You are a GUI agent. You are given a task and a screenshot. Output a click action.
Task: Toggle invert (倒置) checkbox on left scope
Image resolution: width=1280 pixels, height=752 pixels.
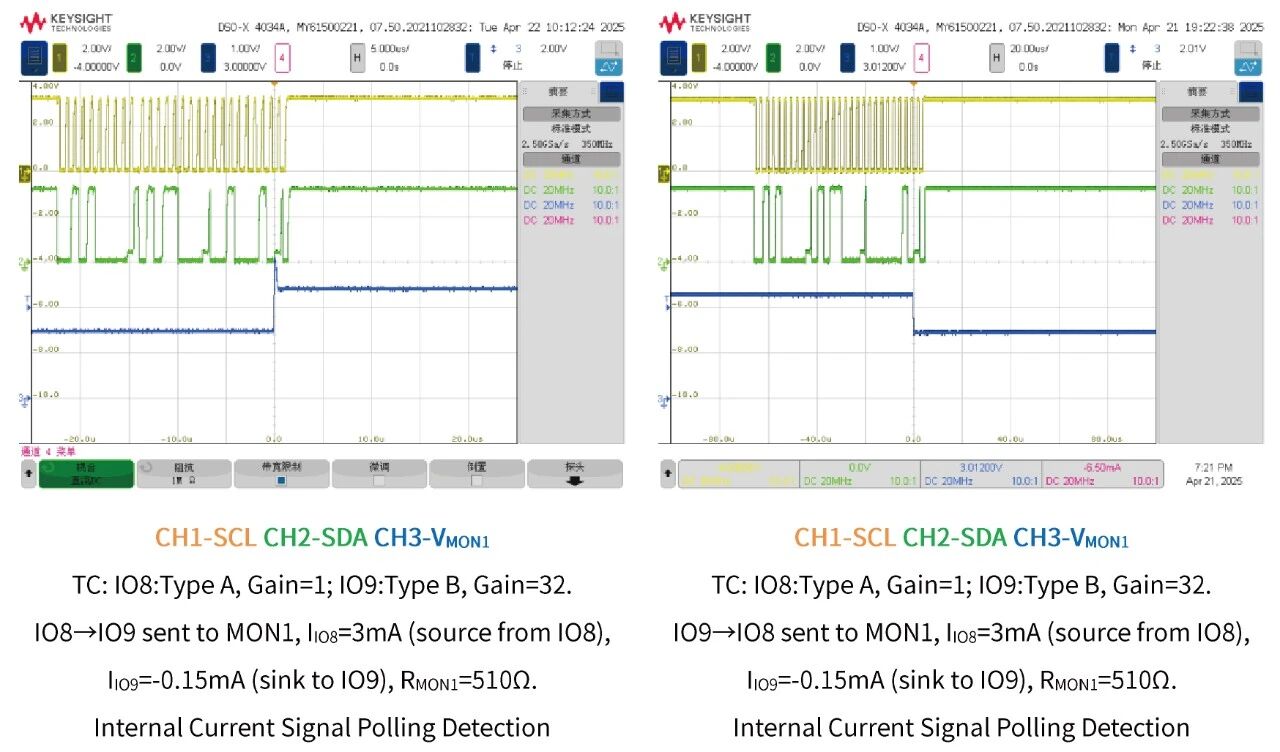click(476, 480)
